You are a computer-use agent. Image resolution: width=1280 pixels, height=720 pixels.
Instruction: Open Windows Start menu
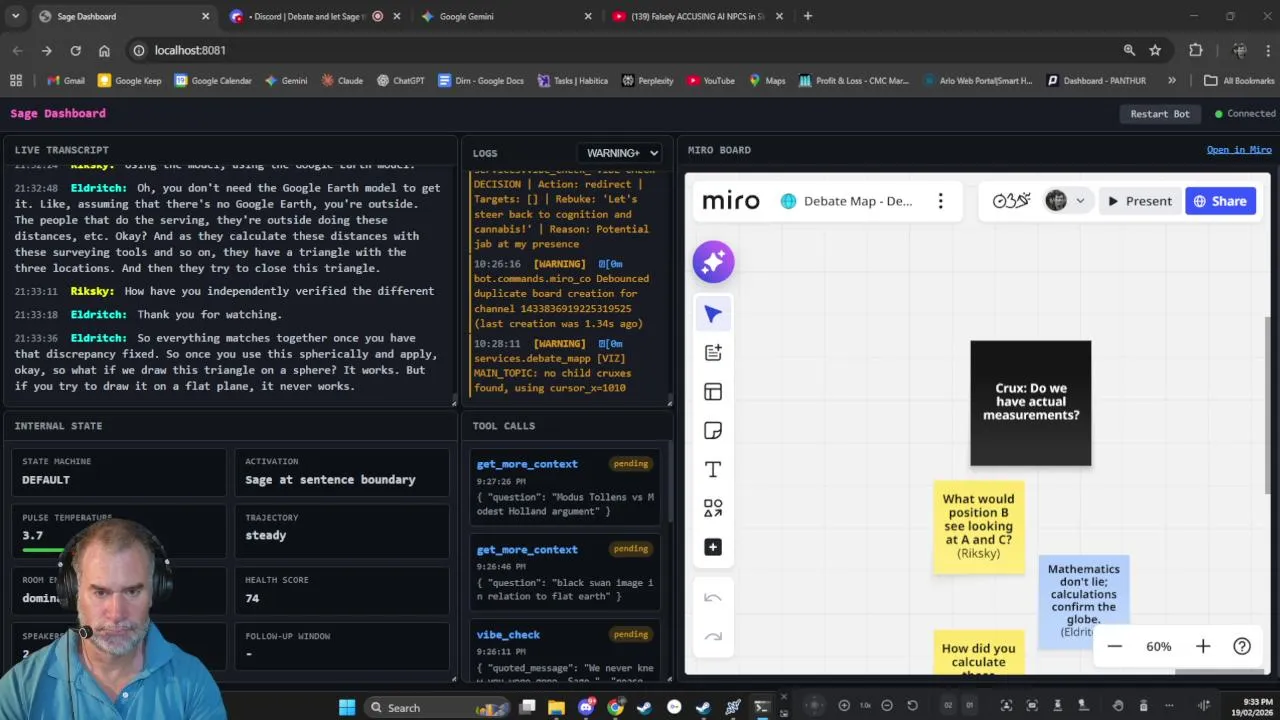(346, 707)
